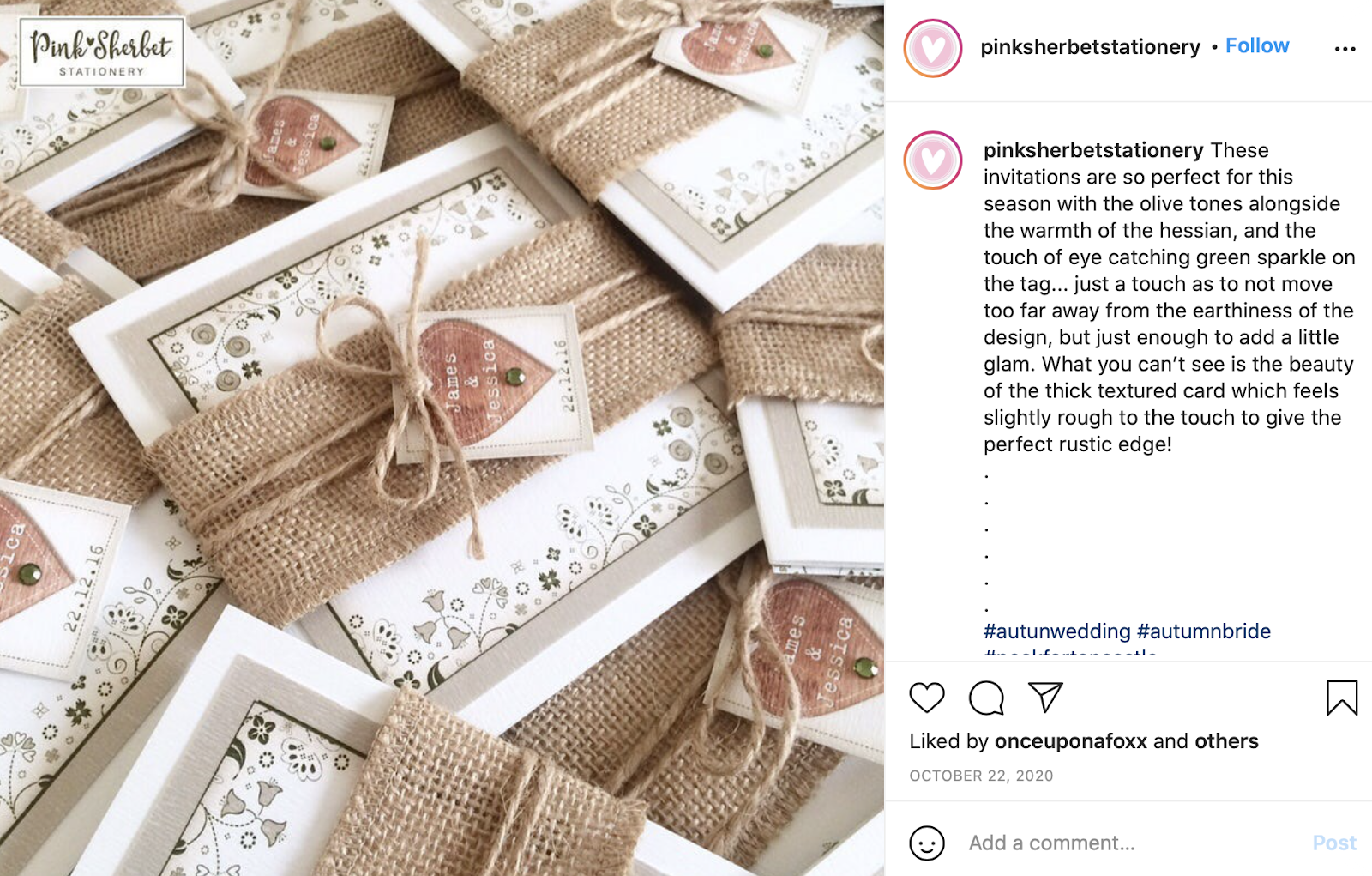Show others who liked the post
Image resolution: width=1372 pixels, height=876 pixels.
(1226, 741)
